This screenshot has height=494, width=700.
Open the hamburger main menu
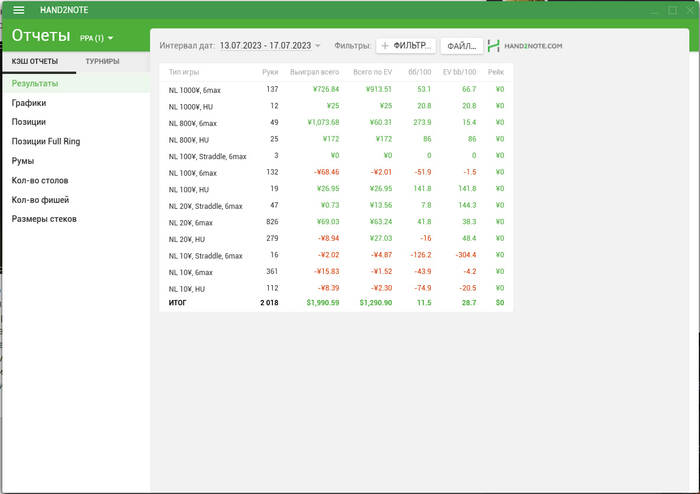pyautogui.click(x=18, y=10)
